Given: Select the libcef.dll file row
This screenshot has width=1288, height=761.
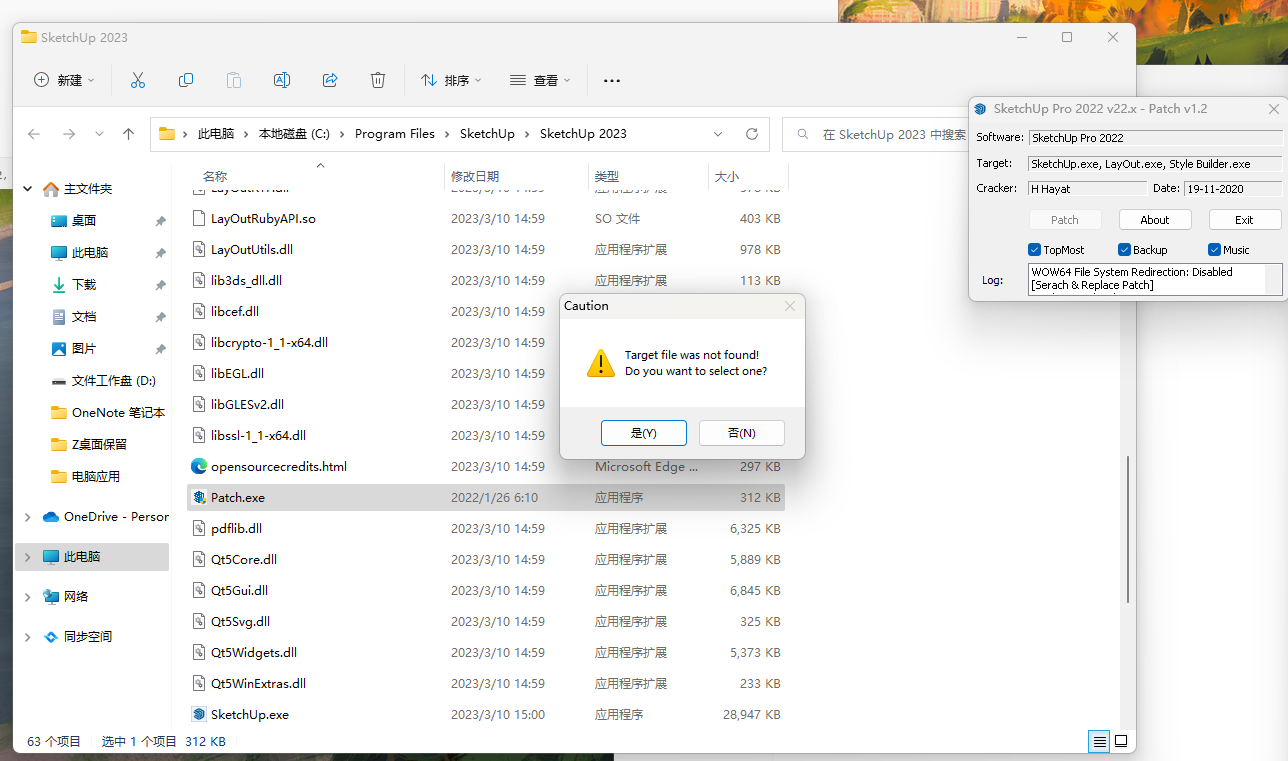Looking at the screenshot, I should coord(486,311).
